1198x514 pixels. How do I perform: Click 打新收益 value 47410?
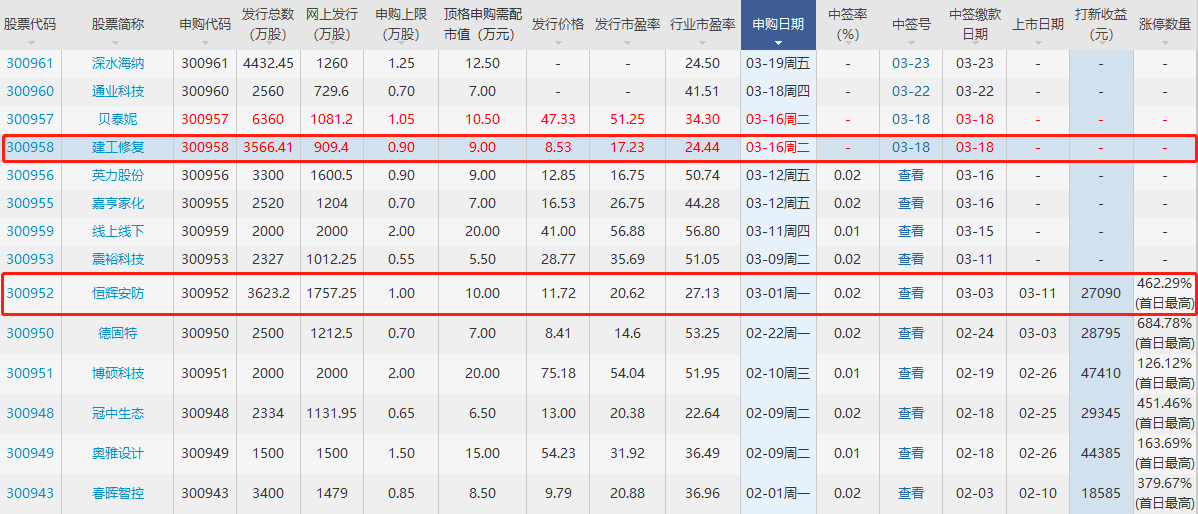(1101, 373)
